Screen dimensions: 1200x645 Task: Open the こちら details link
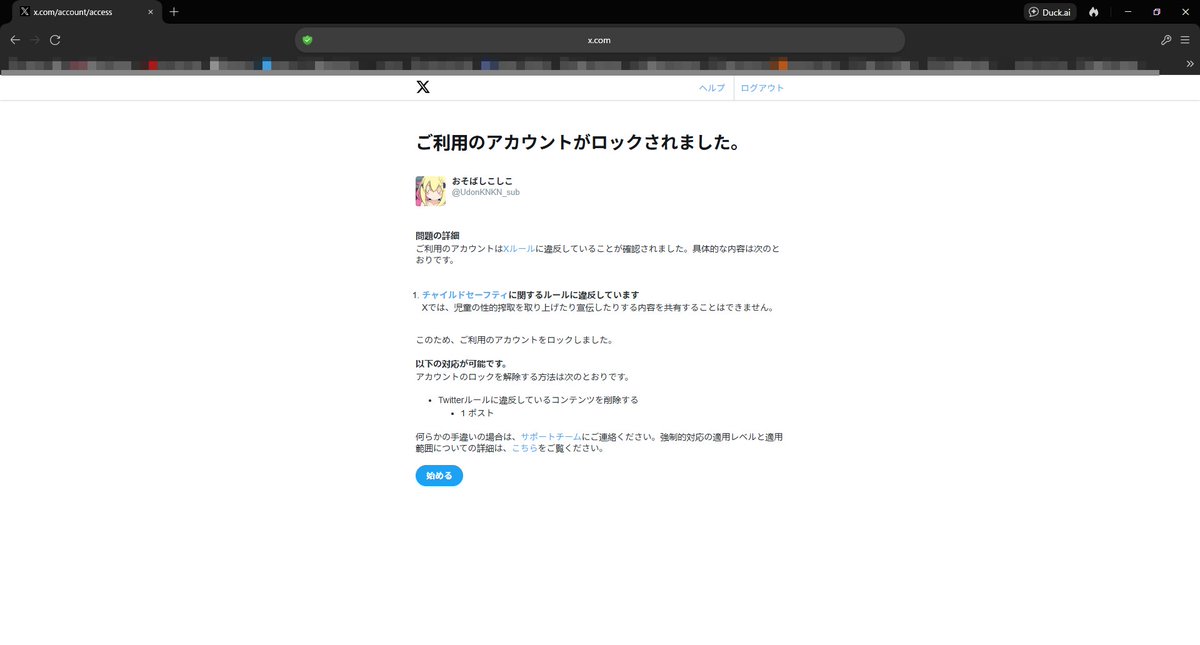point(525,449)
